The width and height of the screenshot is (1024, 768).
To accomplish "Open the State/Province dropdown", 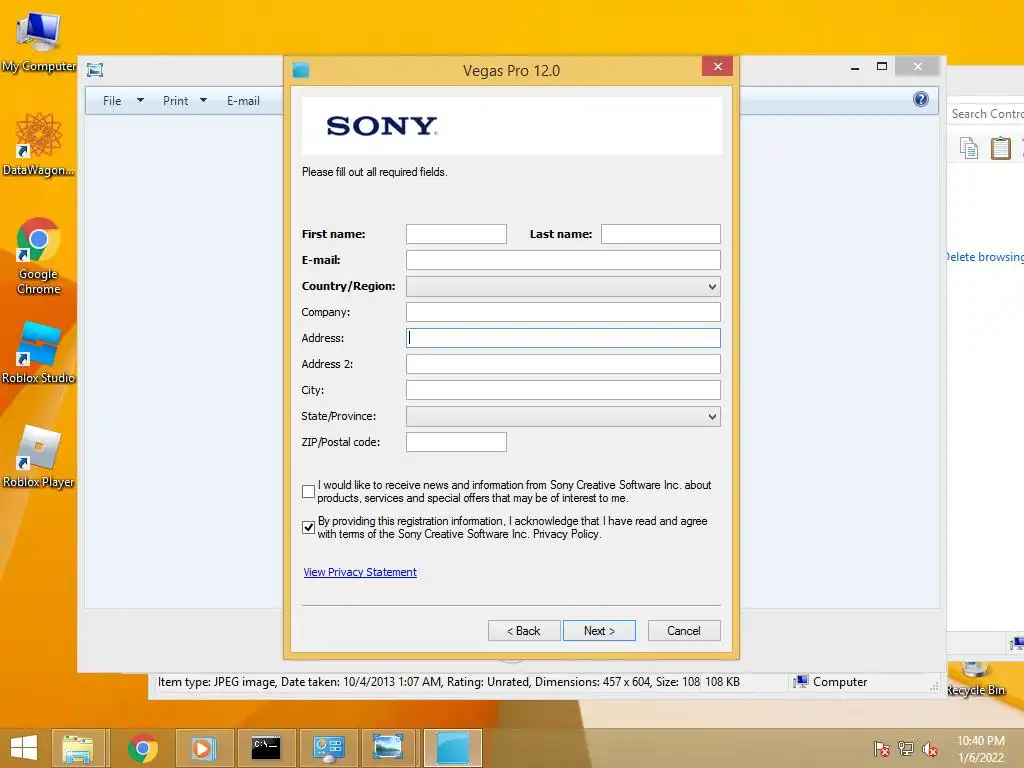I will point(563,416).
